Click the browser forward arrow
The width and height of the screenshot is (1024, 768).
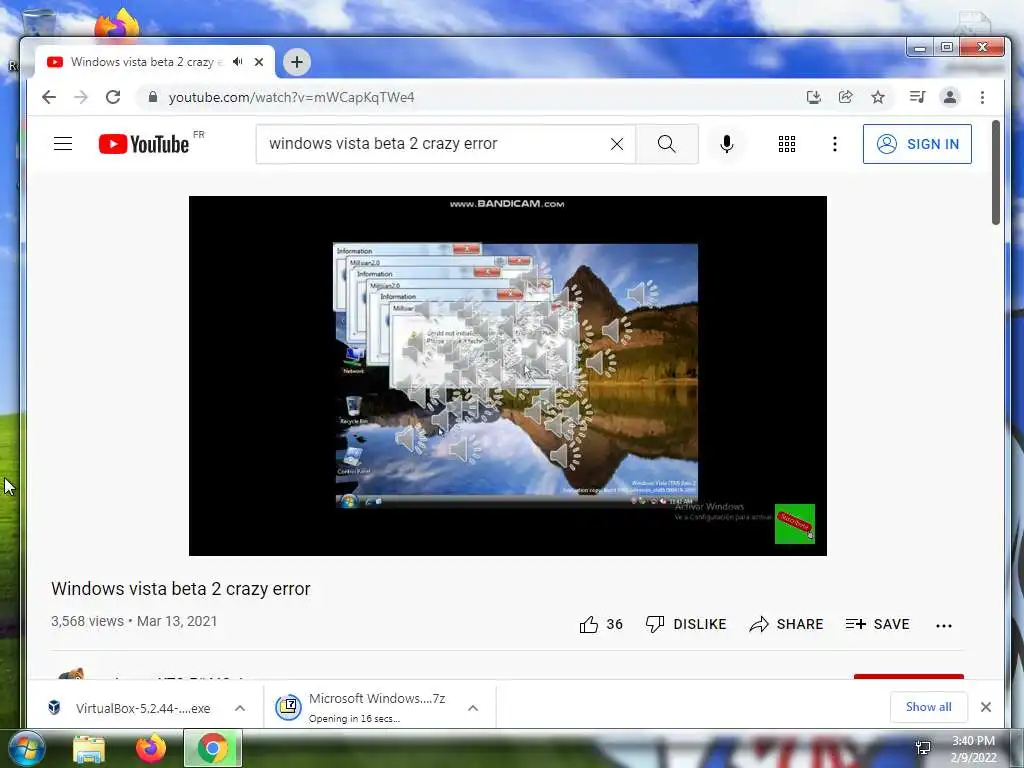(81, 97)
